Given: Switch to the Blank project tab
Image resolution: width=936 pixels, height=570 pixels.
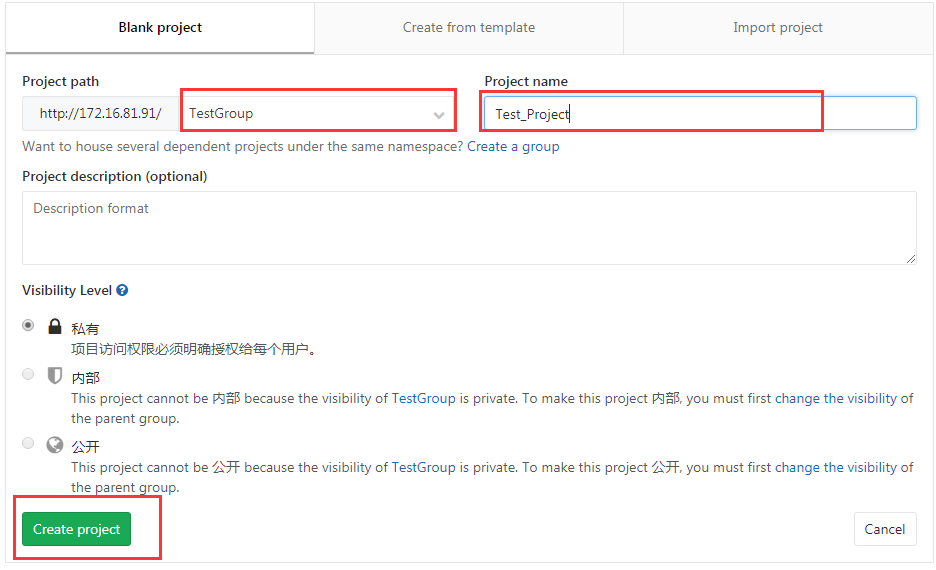Looking at the screenshot, I should tap(160, 27).
